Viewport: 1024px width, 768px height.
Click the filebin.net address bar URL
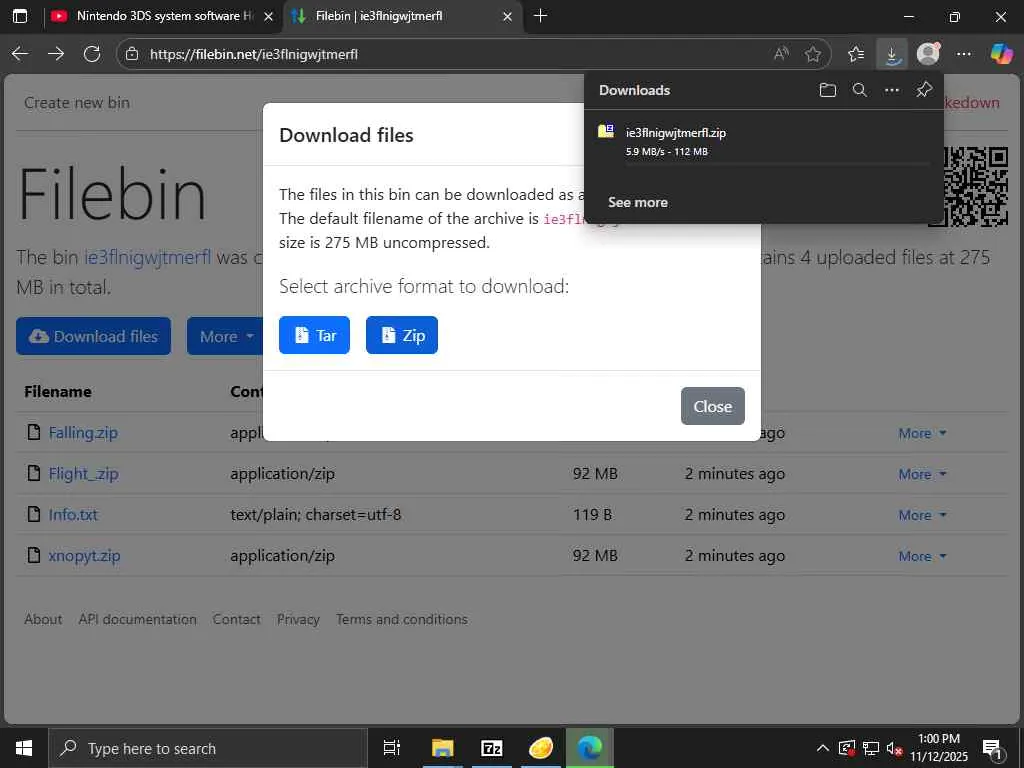pyautogui.click(x=253, y=54)
